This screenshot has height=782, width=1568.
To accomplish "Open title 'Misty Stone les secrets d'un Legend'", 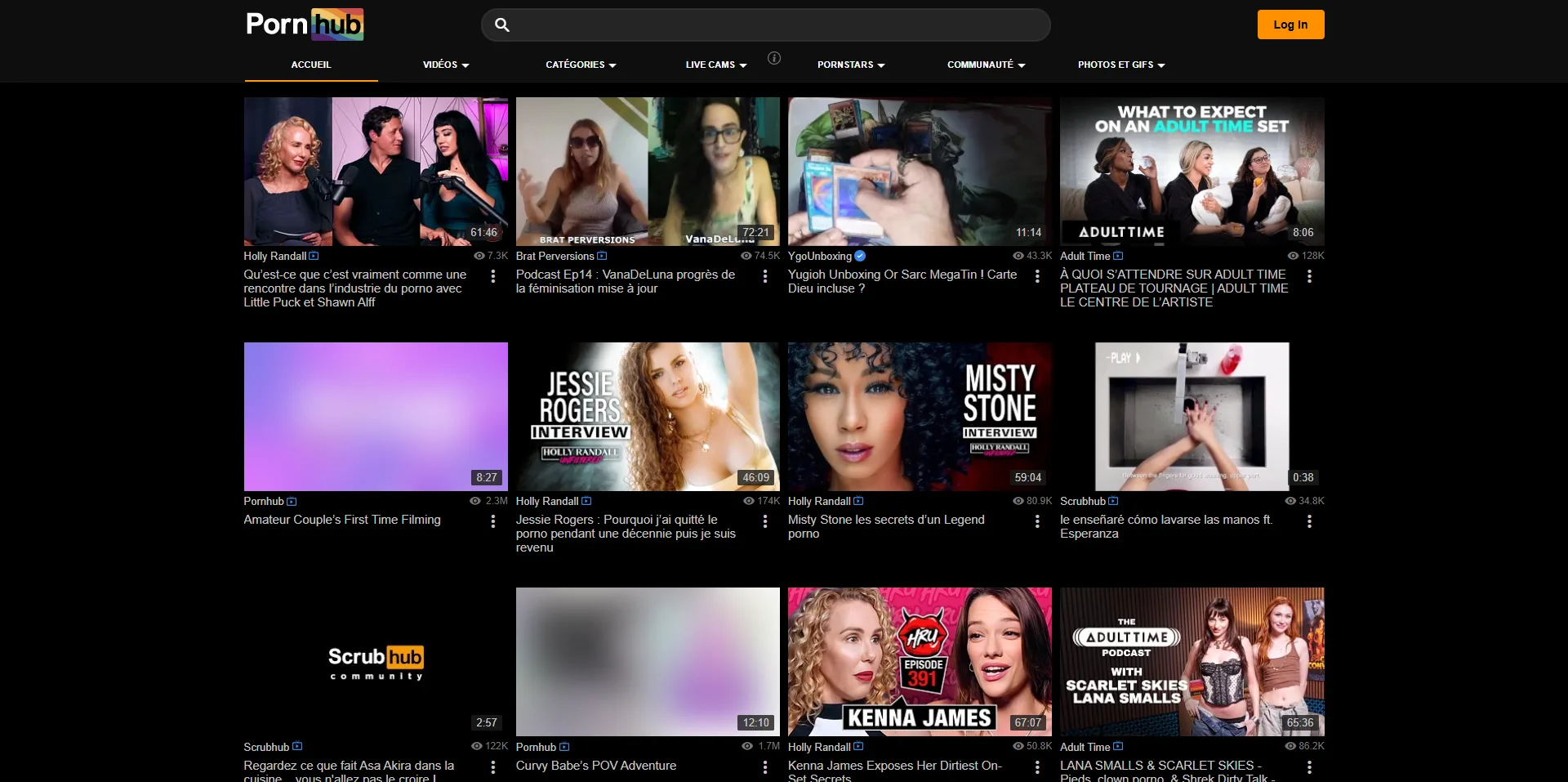I will [x=886, y=526].
